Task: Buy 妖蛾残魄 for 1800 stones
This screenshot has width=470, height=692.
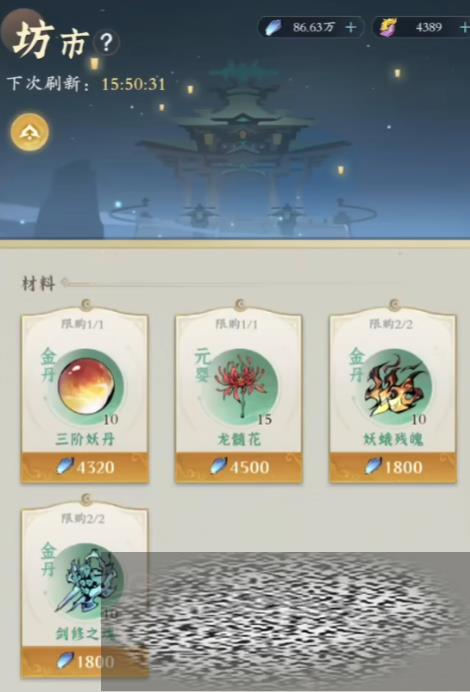Action: click(x=393, y=467)
